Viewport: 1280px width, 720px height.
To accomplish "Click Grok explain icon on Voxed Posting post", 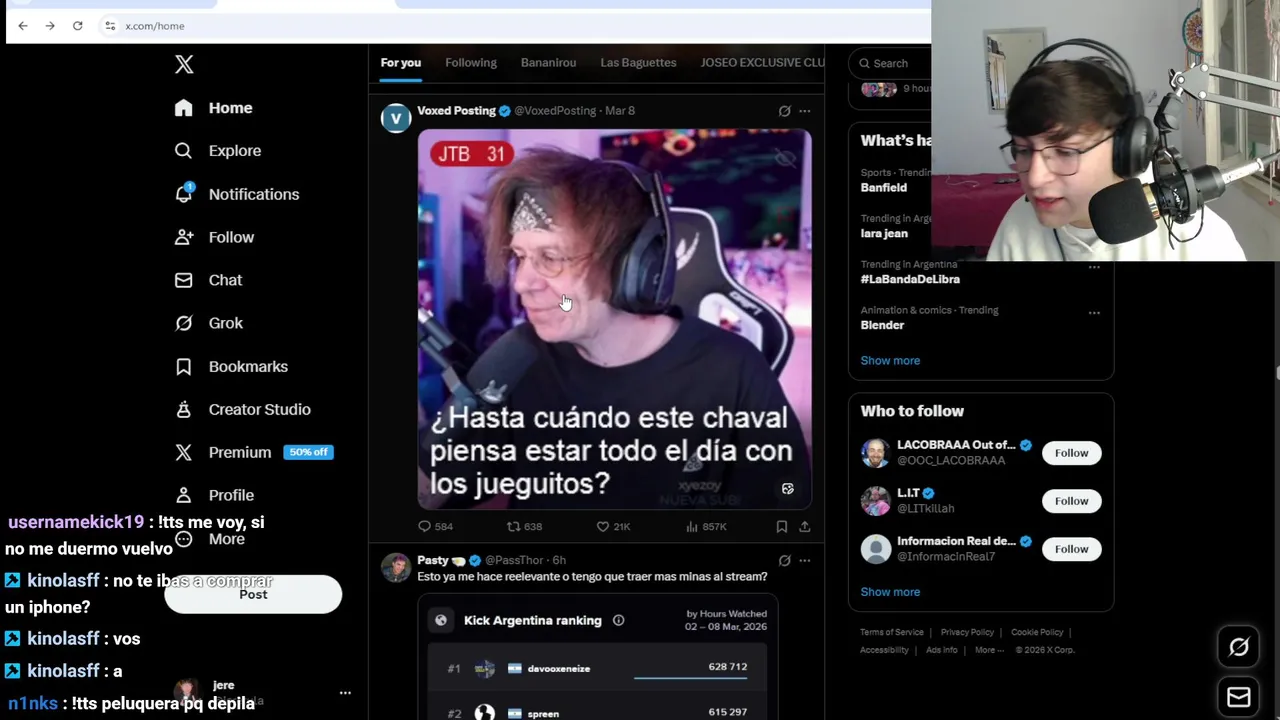I will pyautogui.click(x=784, y=111).
